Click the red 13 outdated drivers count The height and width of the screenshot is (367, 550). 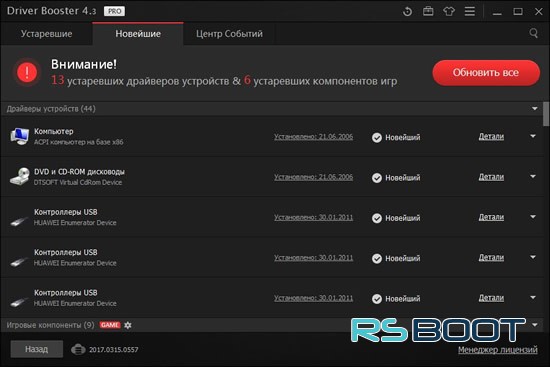point(58,80)
